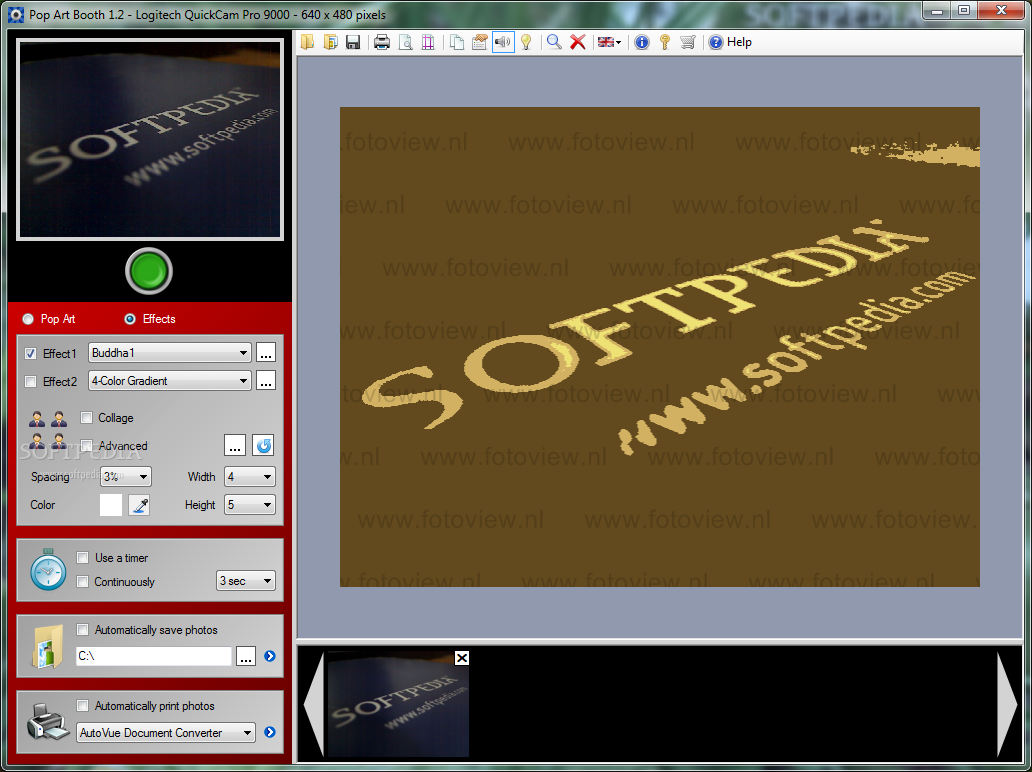
Task: Toggle sound with the speaker icon
Action: click(x=503, y=42)
